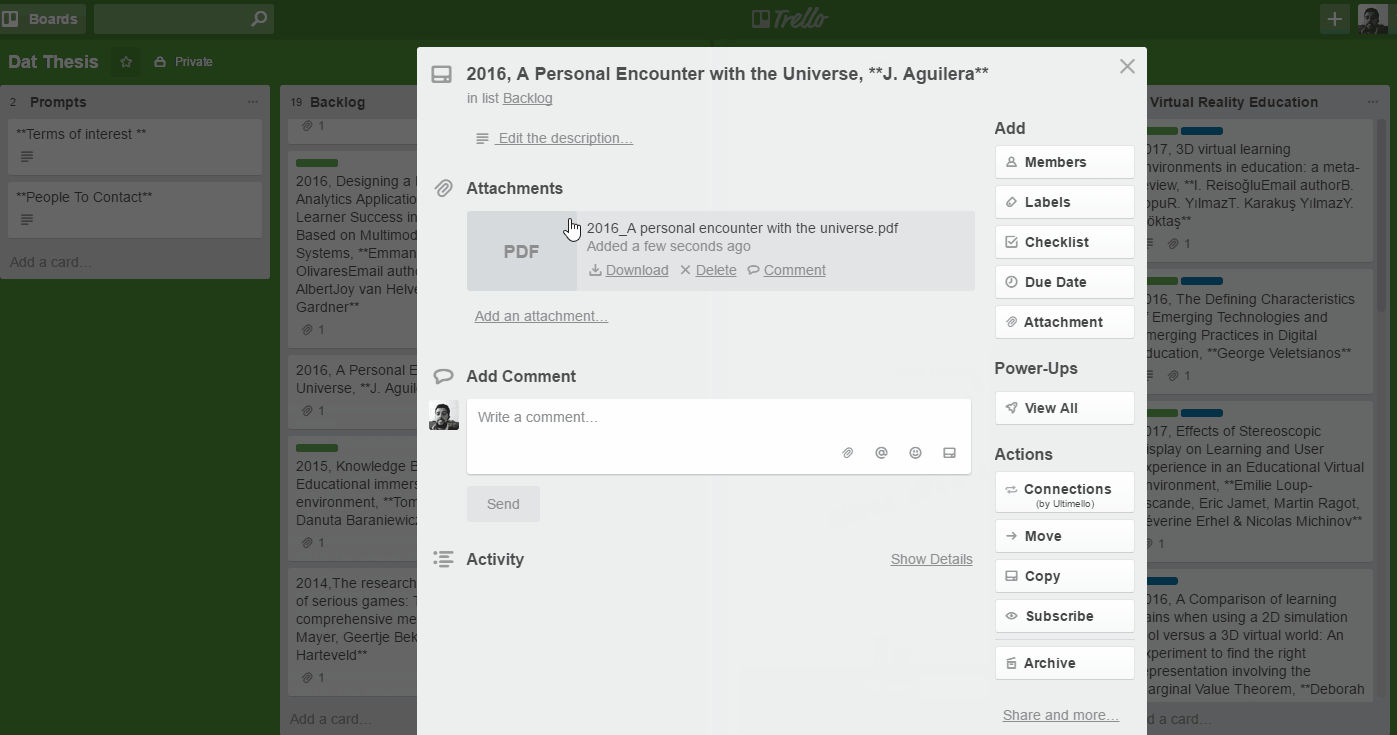Open Share and more options
The height and width of the screenshot is (735, 1397).
pyautogui.click(x=1060, y=714)
